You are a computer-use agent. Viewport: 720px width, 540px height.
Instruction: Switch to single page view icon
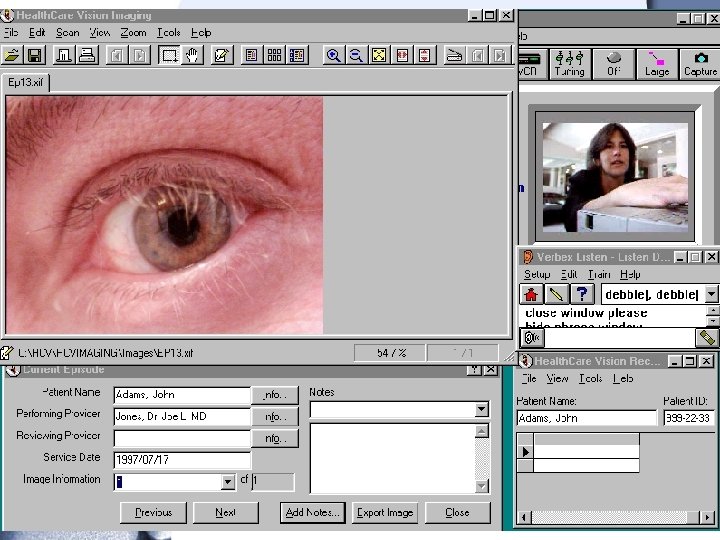pos(251,56)
